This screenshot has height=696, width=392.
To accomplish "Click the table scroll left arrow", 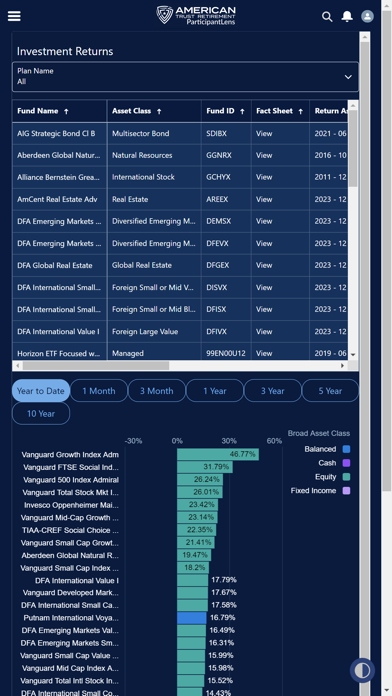I will click(17, 366).
